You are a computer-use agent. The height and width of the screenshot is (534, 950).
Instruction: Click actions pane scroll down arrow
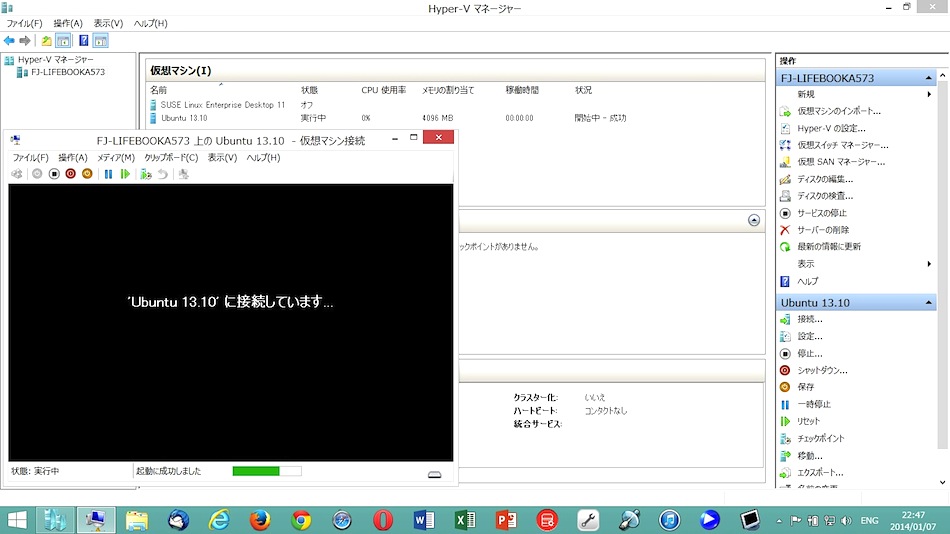[x=943, y=482]
